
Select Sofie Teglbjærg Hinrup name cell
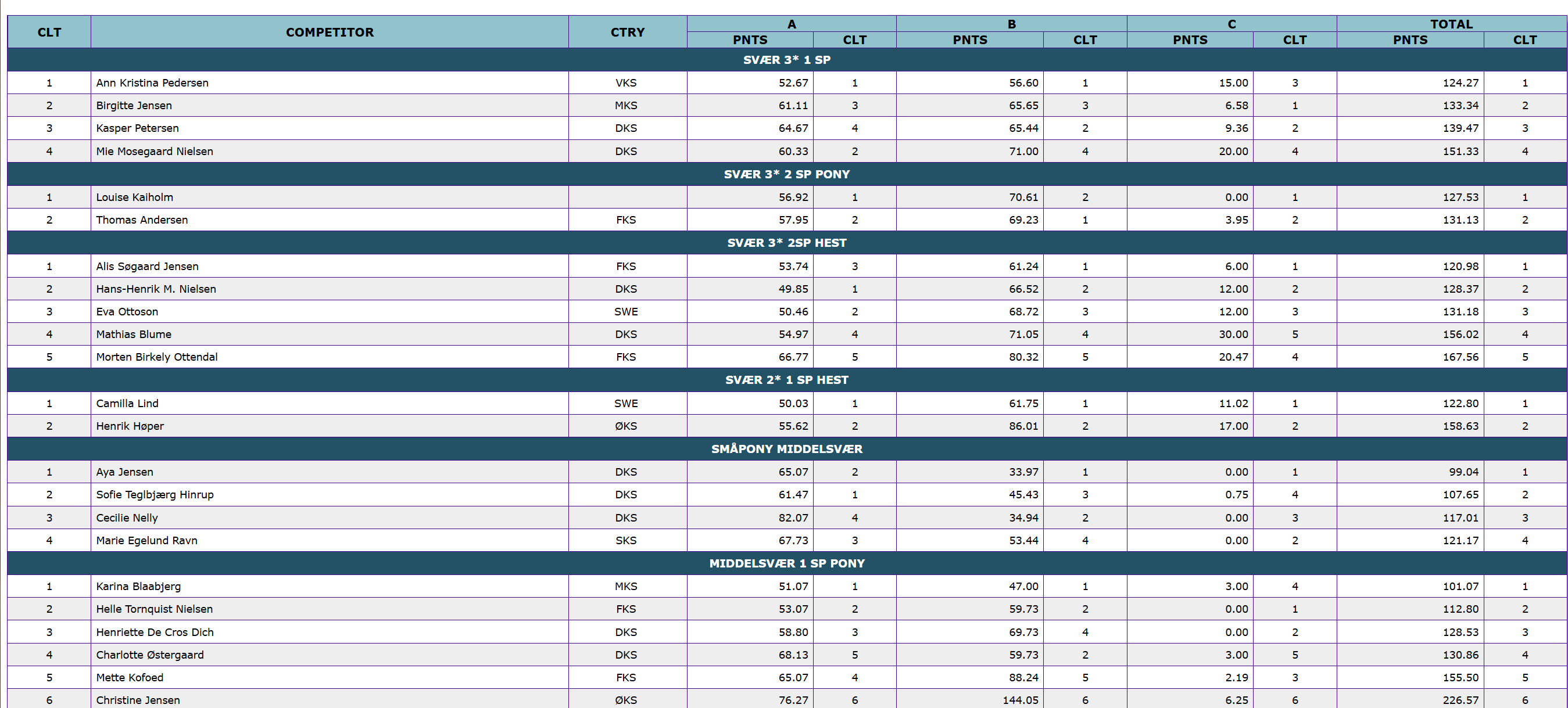tap(330, 494)
